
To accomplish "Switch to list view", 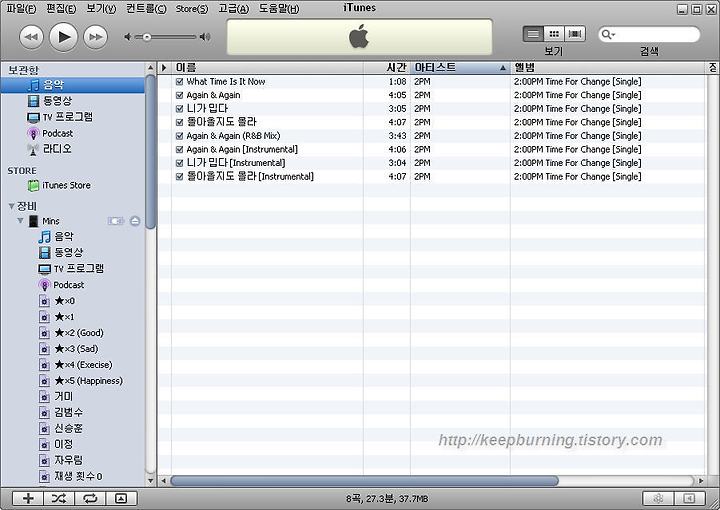I will (533, 34).
